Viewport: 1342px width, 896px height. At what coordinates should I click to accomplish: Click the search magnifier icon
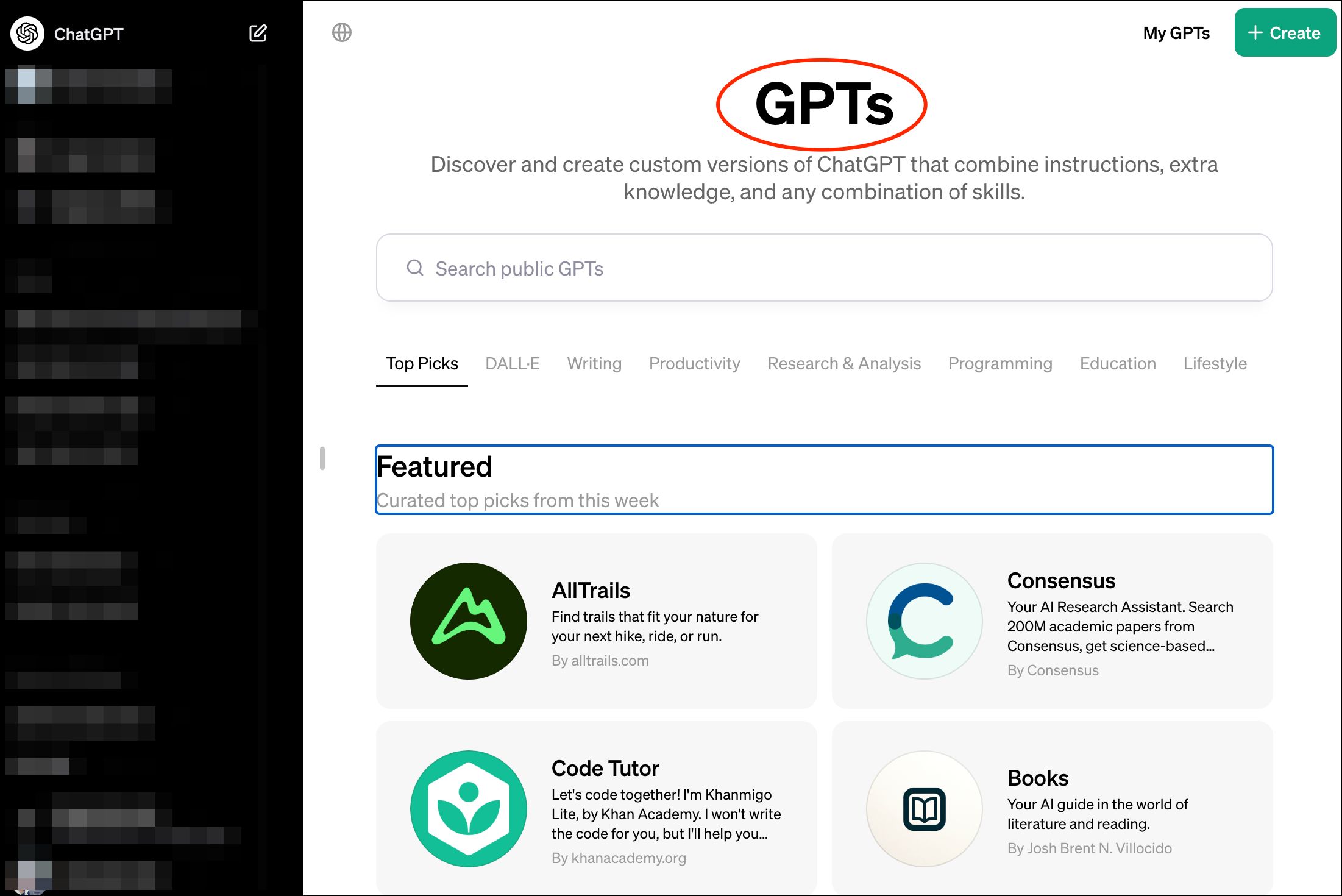415,268
